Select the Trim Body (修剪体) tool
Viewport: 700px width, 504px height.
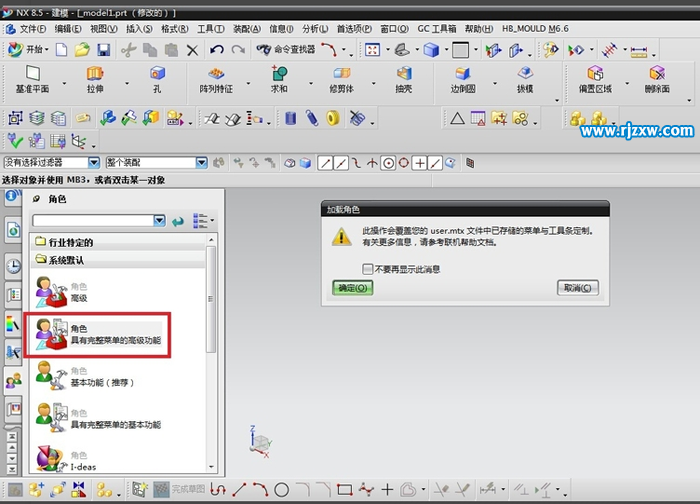pos(341,74)
